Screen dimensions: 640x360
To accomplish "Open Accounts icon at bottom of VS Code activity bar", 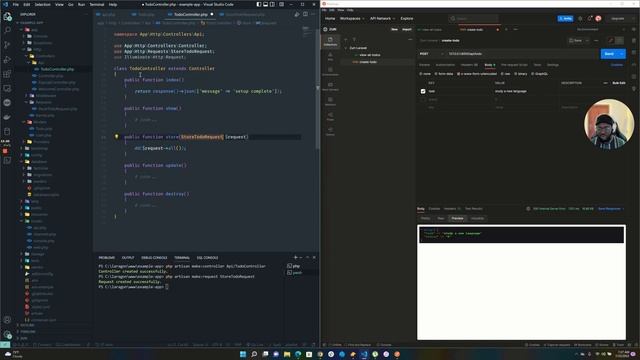I will [x=7, y=320].
